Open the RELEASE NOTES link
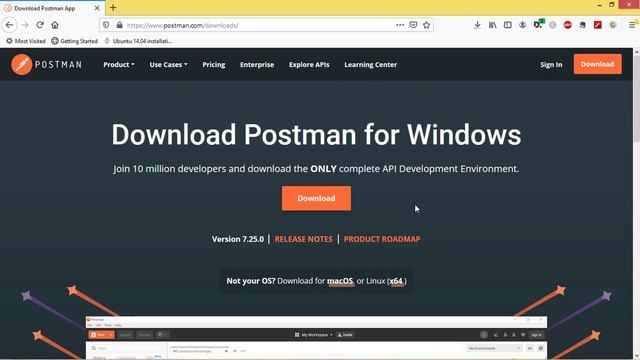The image size is (640, 360). (303, 239)
